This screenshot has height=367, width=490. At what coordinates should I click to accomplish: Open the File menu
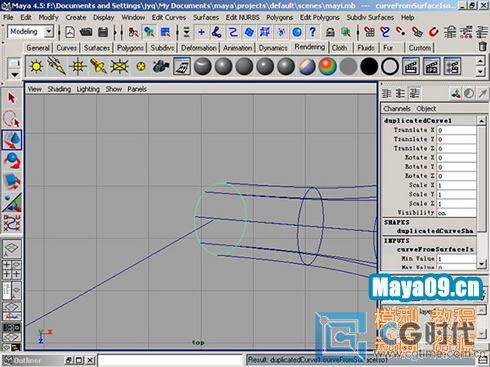[x=8, y=17]
